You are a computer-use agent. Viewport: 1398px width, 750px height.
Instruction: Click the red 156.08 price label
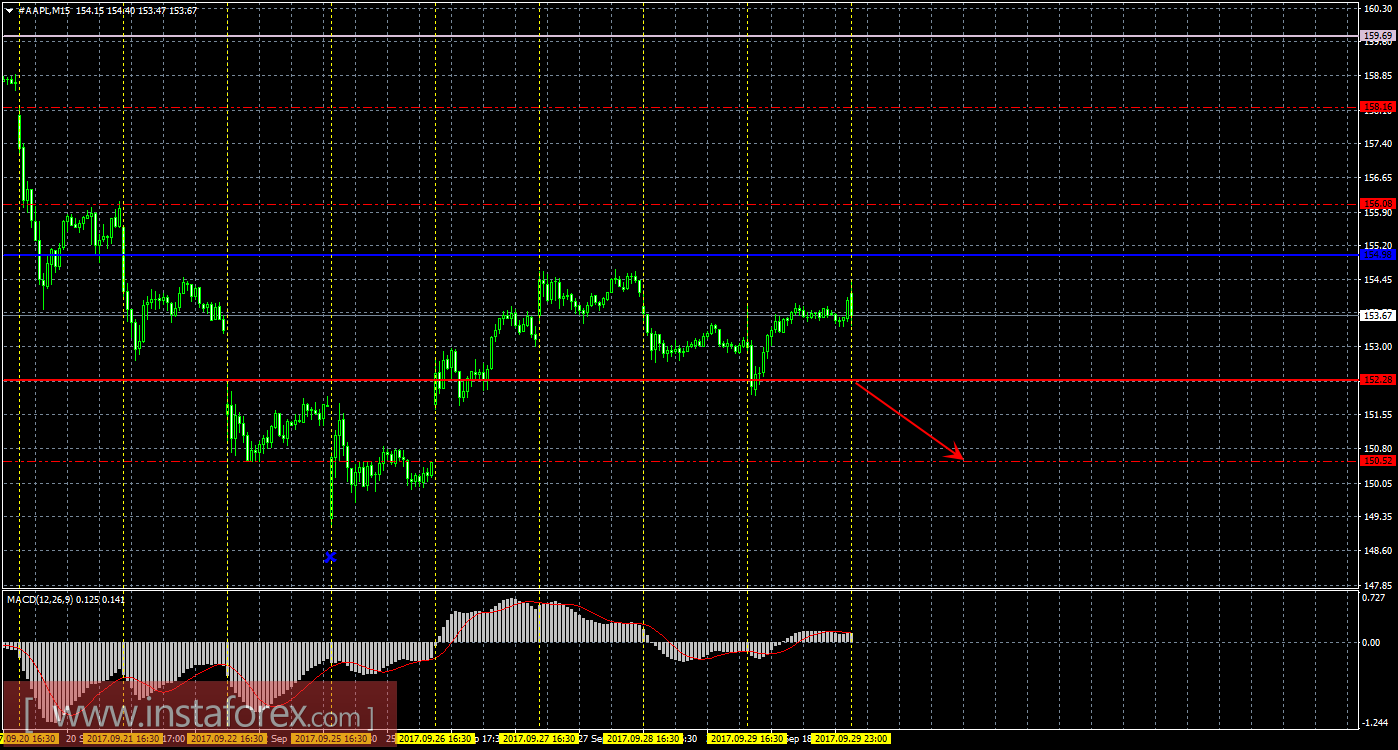point(1378,204)
